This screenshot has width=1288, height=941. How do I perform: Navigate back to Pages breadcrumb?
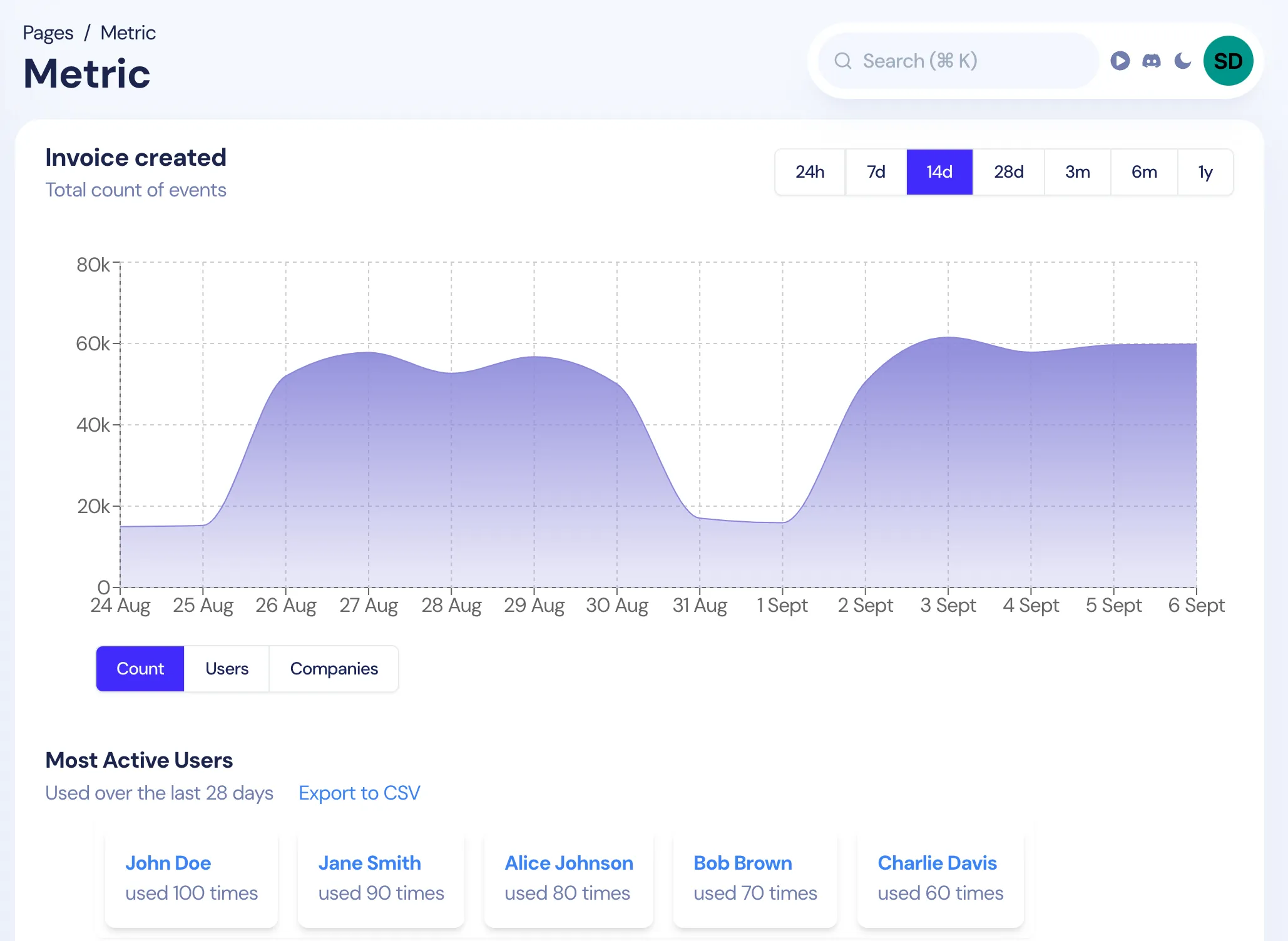tap(47, 32)
